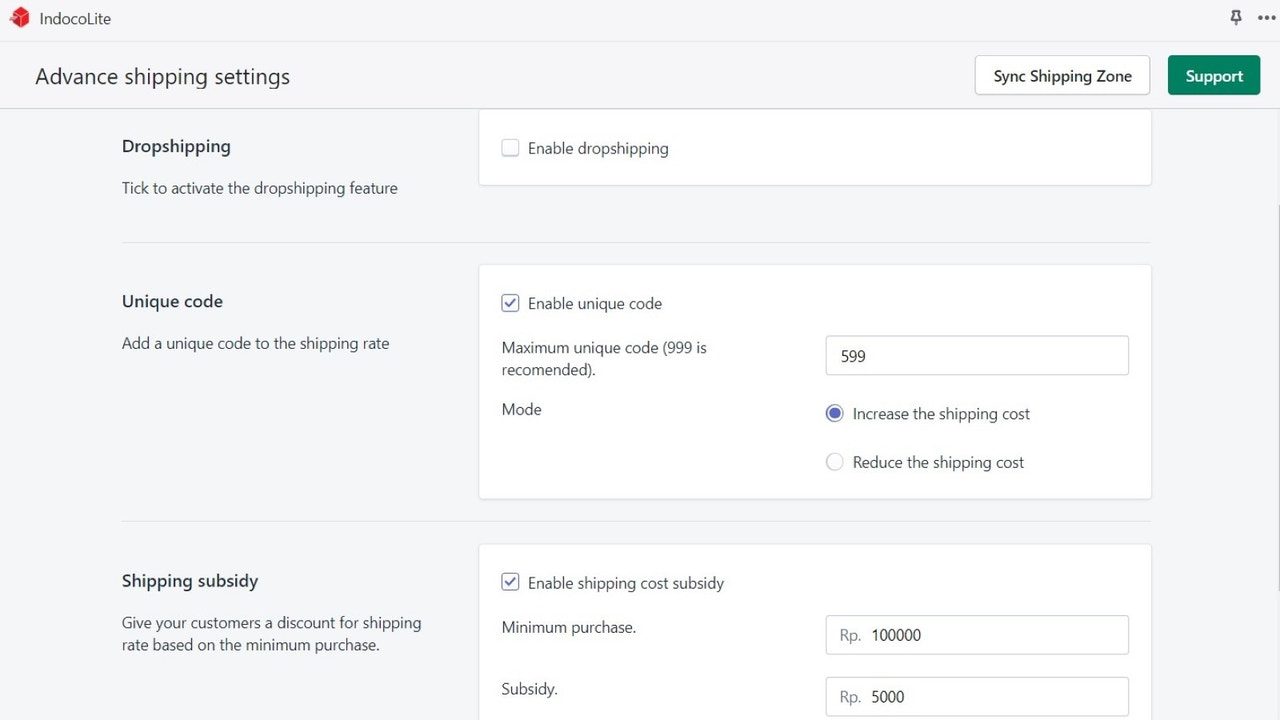This screenshot has height=720, width=1280.
Task: Select Increase the shipping cost option
Action: 835,413
